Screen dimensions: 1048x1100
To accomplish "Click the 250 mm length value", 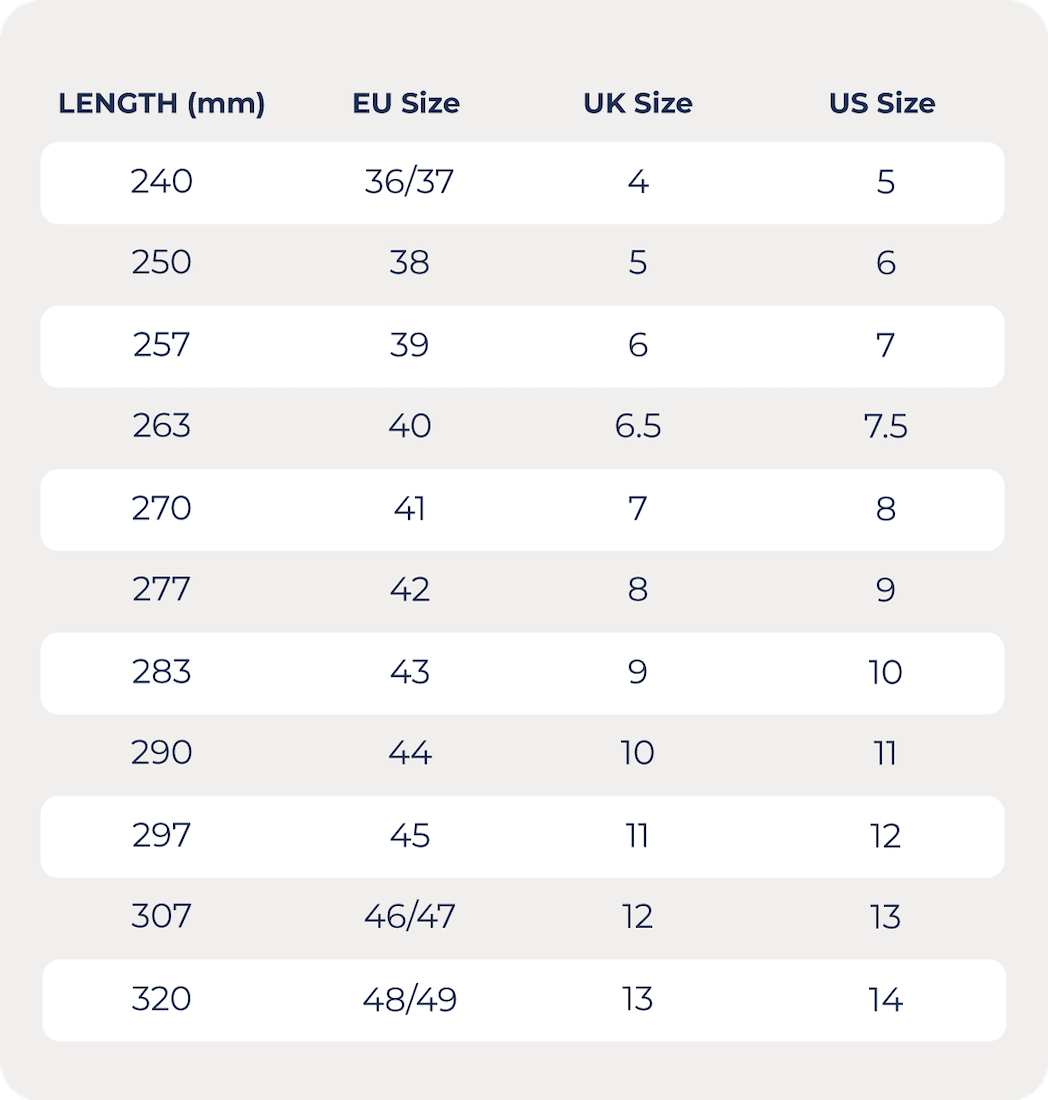I will [x=161, y=263].
